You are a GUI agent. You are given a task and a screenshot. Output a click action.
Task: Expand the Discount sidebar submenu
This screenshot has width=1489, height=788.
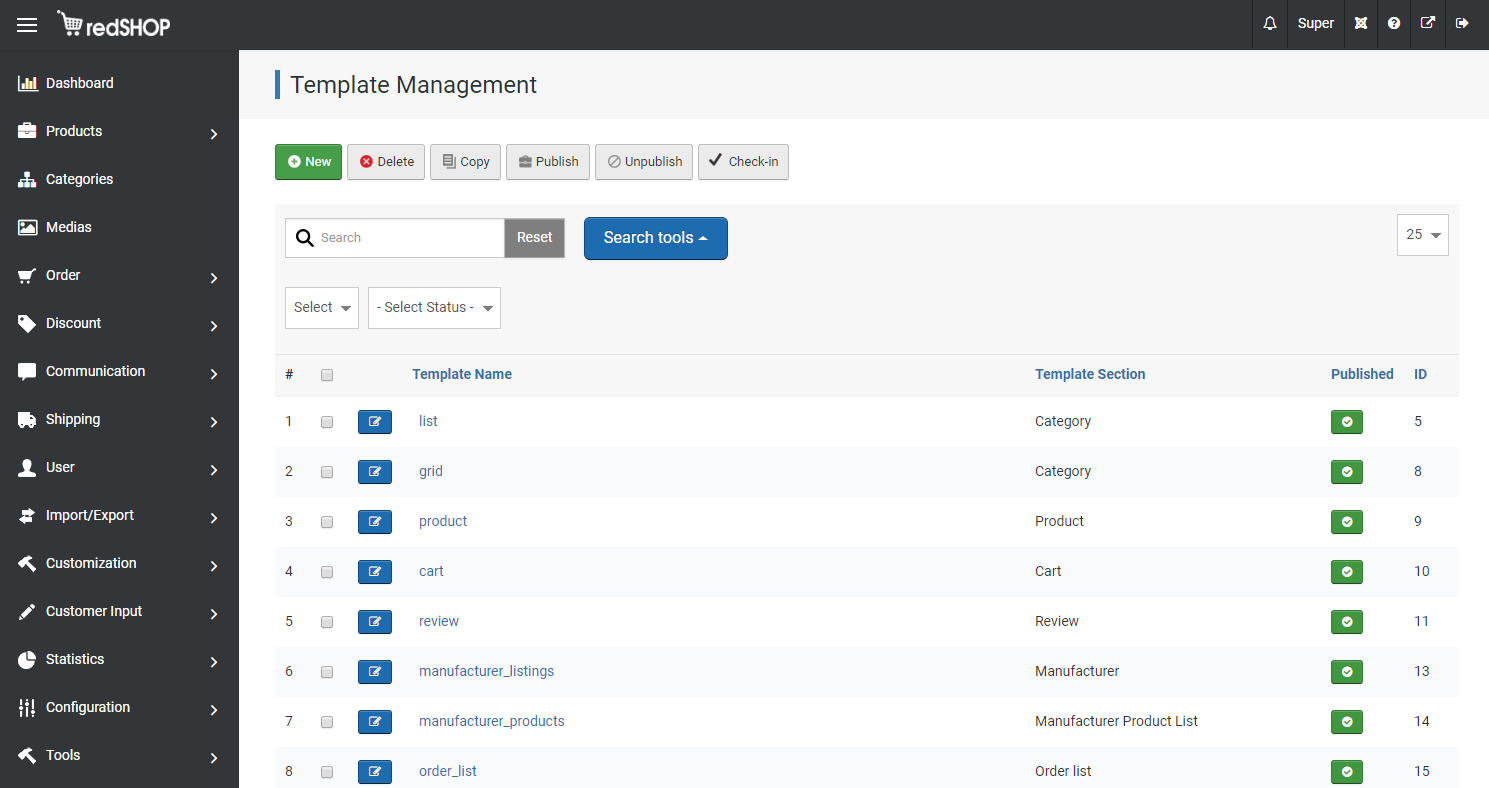(214, 325)
